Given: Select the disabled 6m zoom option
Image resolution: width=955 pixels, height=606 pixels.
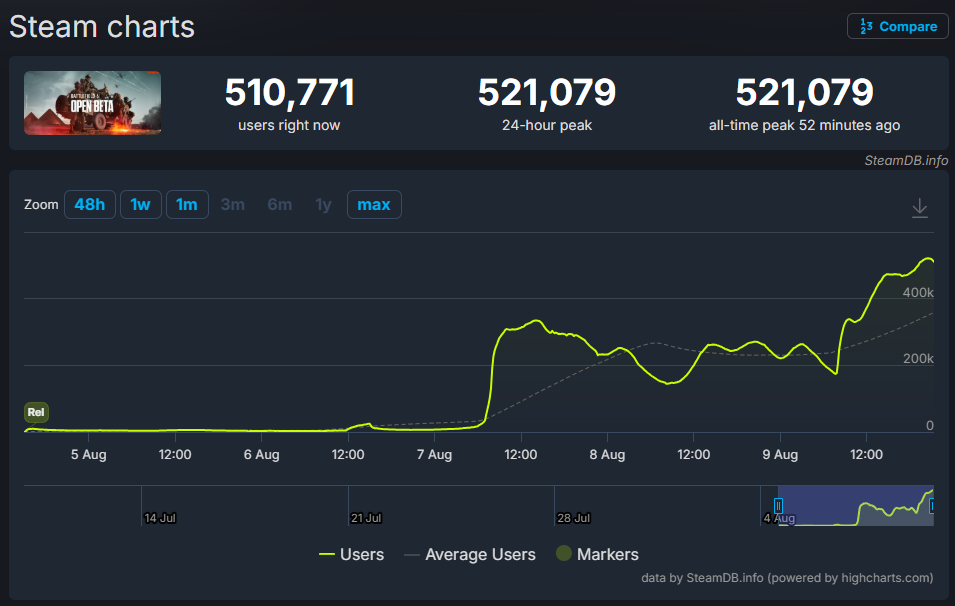Looking at the screenshot, I should click(x=280, y=205).
